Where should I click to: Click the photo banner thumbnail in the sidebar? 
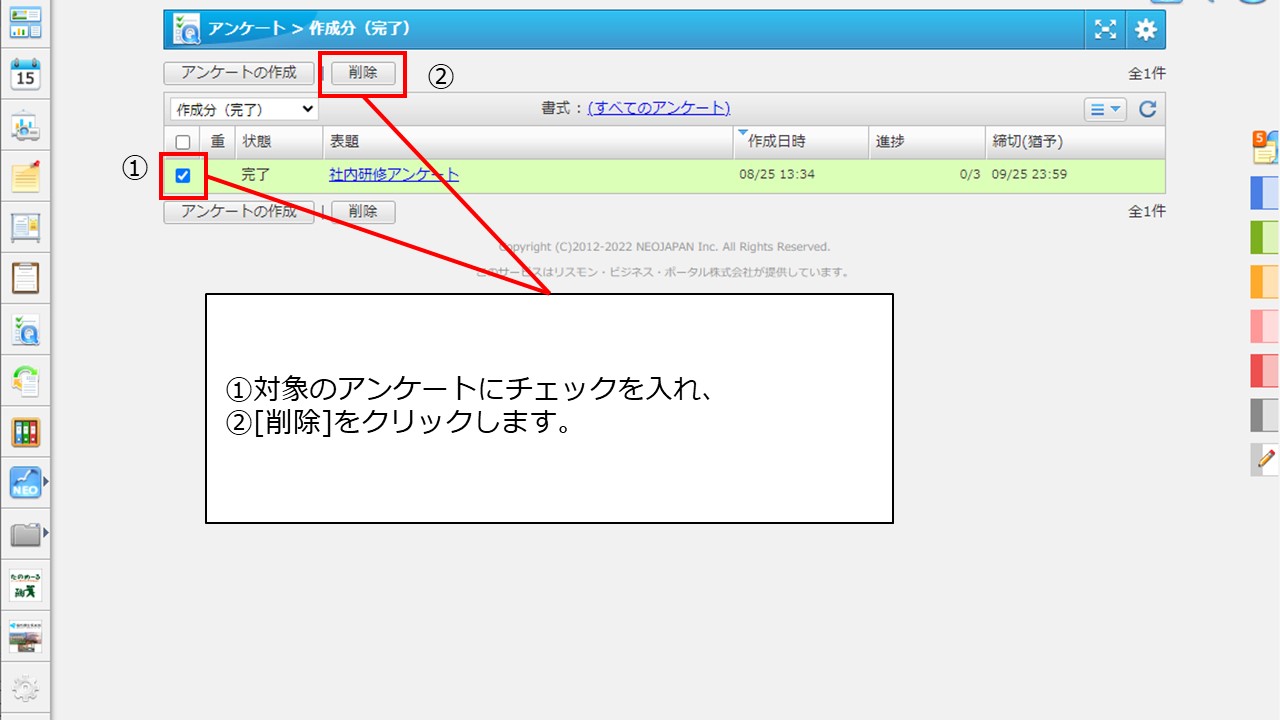(25, 637)
